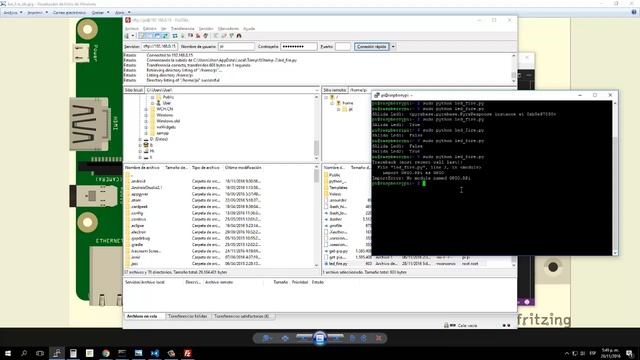Sort local files by Última modificación column

pos(243,168)
